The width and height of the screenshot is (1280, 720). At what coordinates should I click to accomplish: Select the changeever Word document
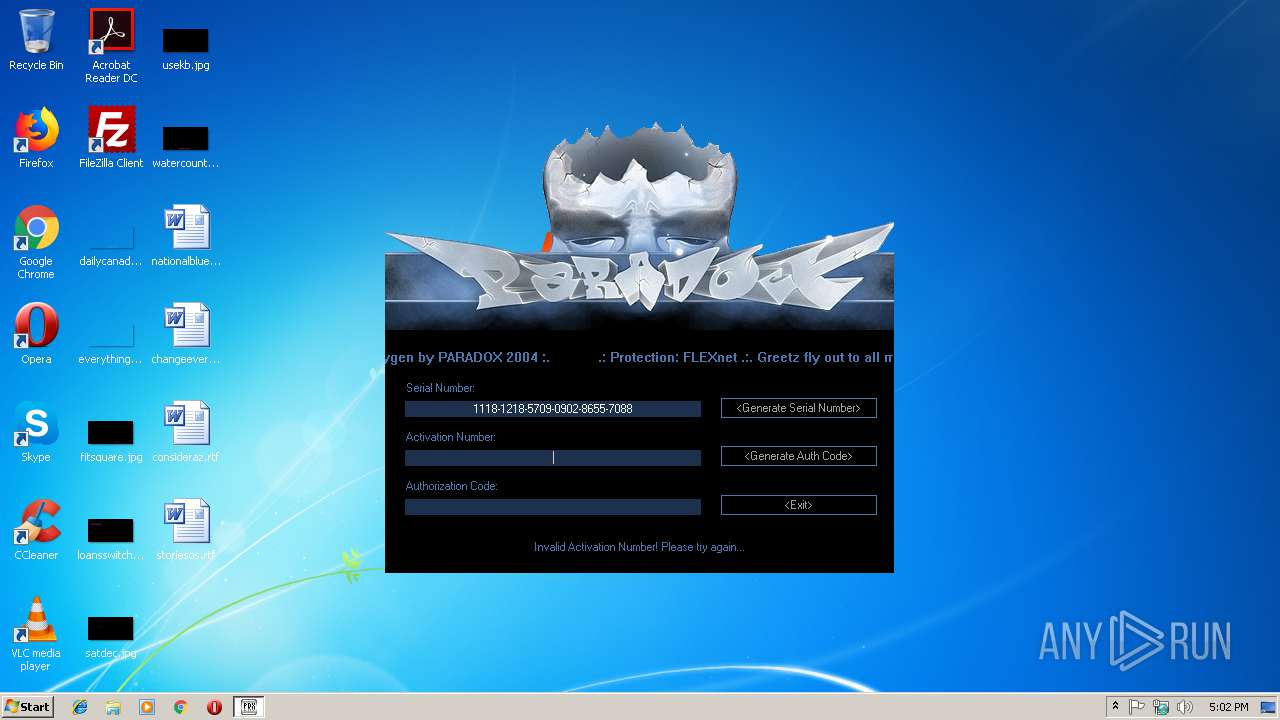coord(186,334)
